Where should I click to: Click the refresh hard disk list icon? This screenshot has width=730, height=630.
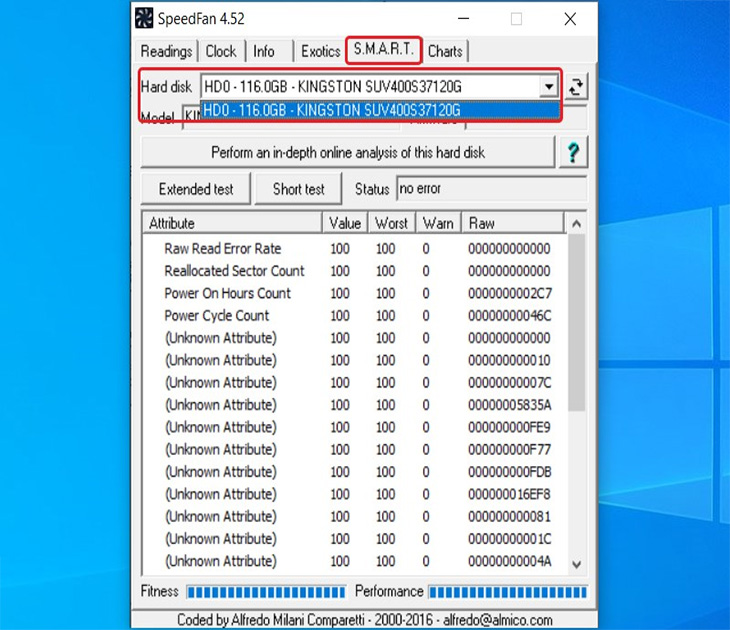point(576,87)
